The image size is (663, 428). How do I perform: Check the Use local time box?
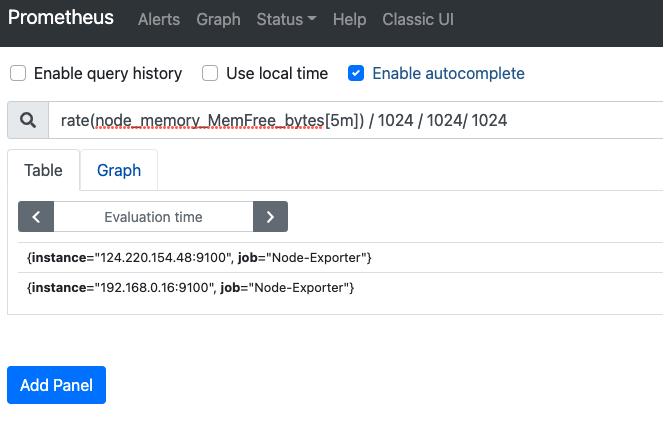pos(210,73)
